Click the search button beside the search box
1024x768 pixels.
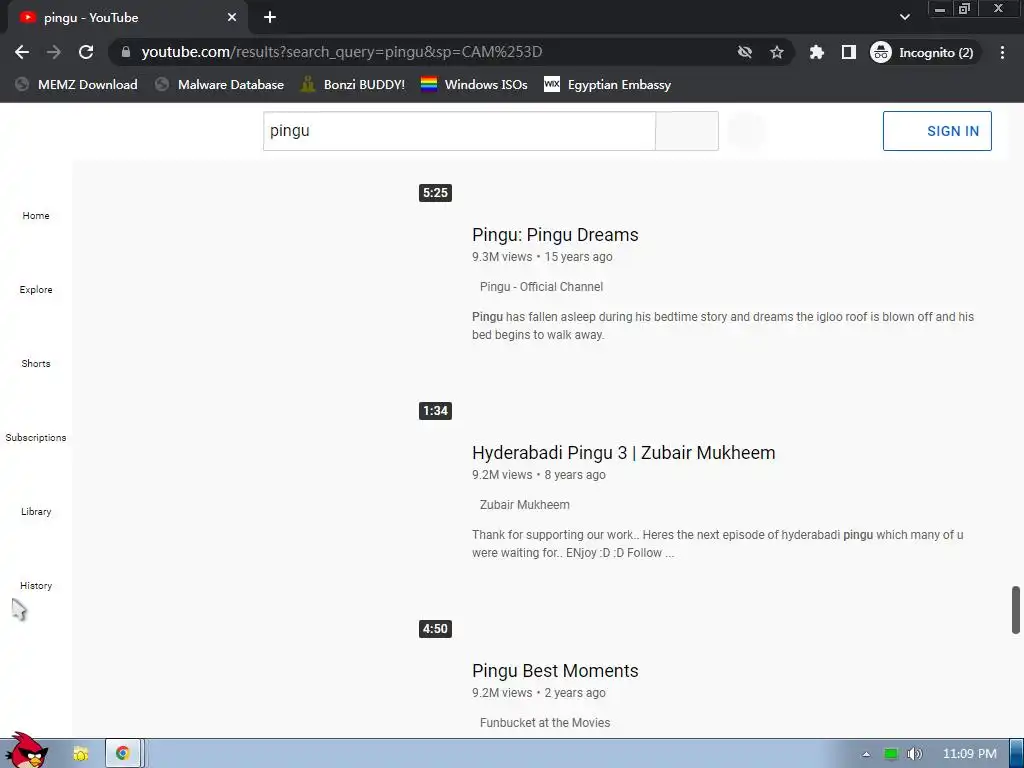[x=687, y=131]
